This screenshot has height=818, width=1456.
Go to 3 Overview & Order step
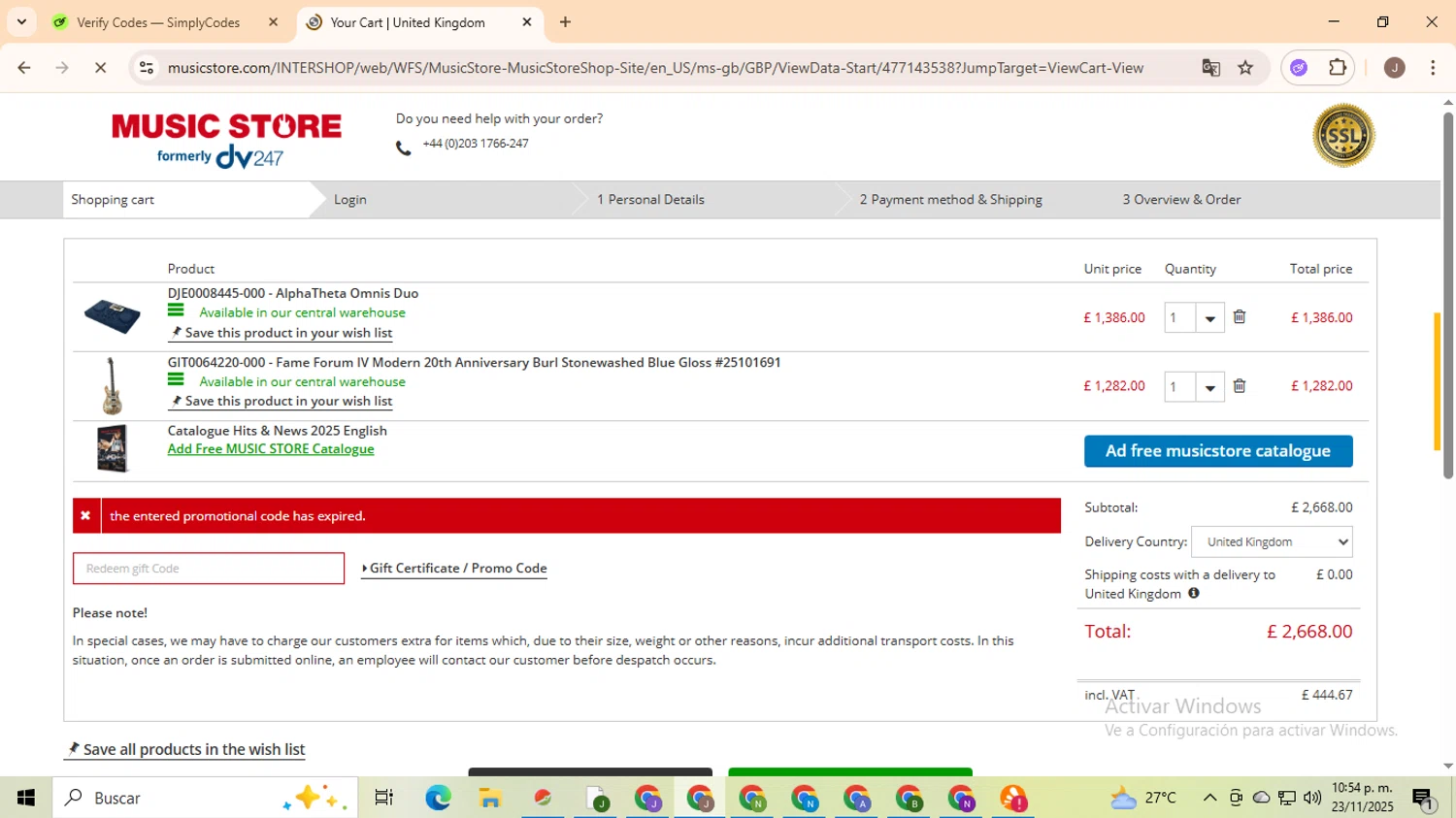click(1181, 200)
